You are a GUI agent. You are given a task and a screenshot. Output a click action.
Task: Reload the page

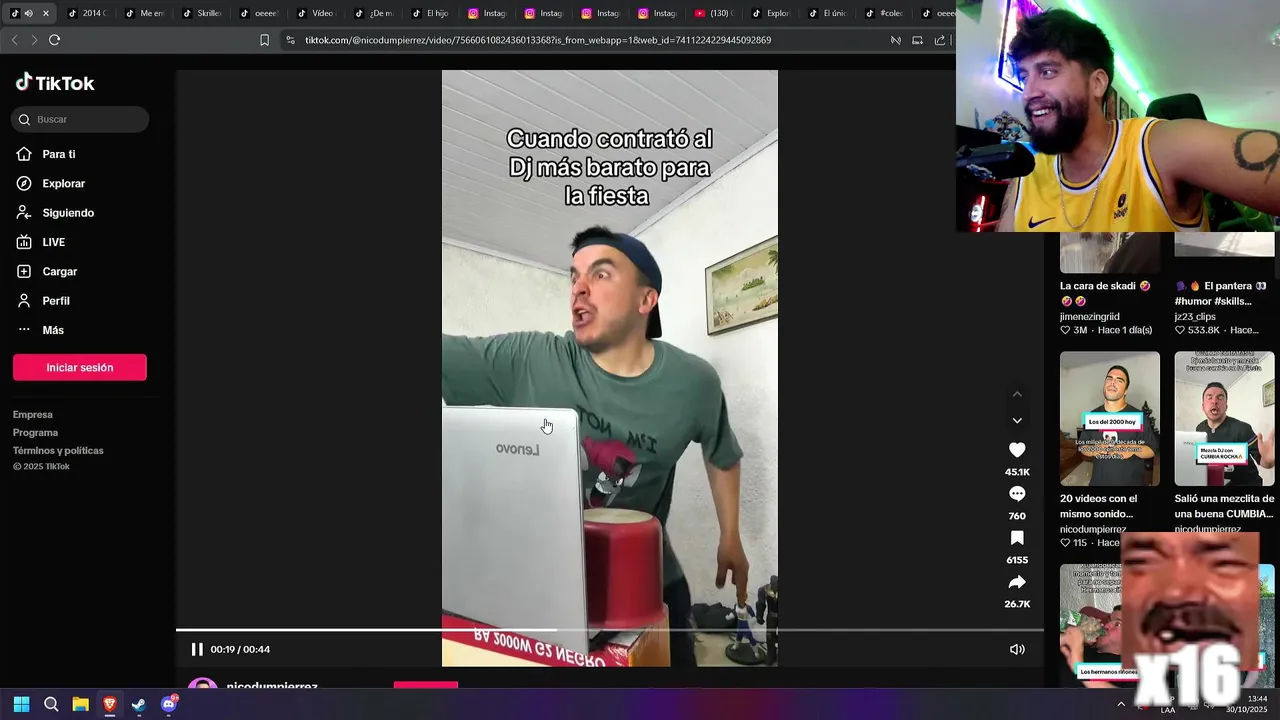click(x=55, y=40)
